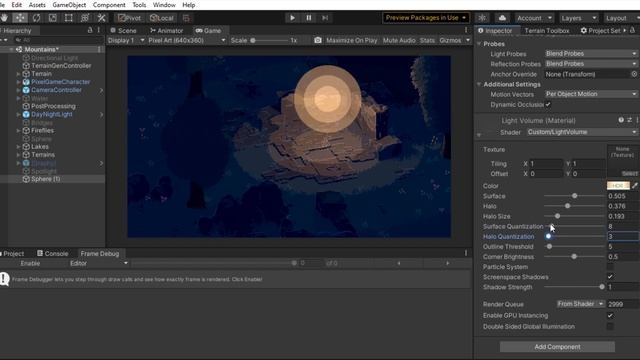Pick Color with eyedropper
640x360 pixels.
[635, 186]
